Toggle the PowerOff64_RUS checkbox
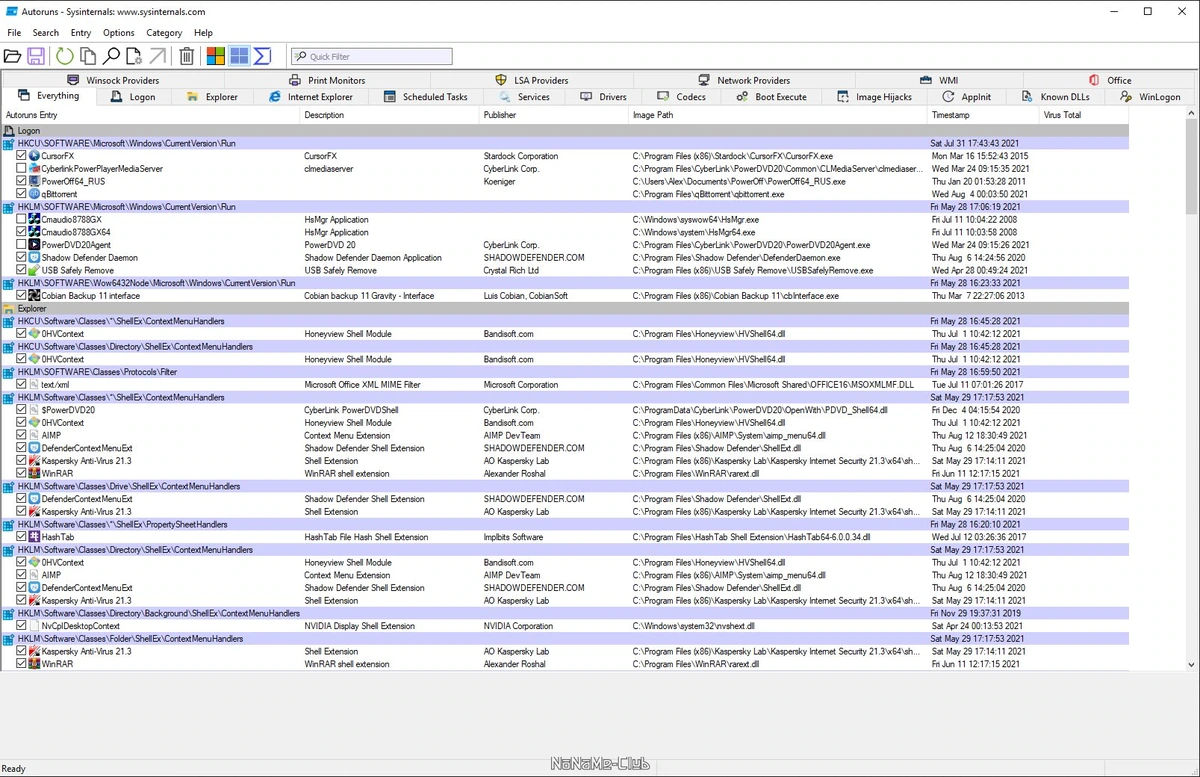 click(22, 182)
